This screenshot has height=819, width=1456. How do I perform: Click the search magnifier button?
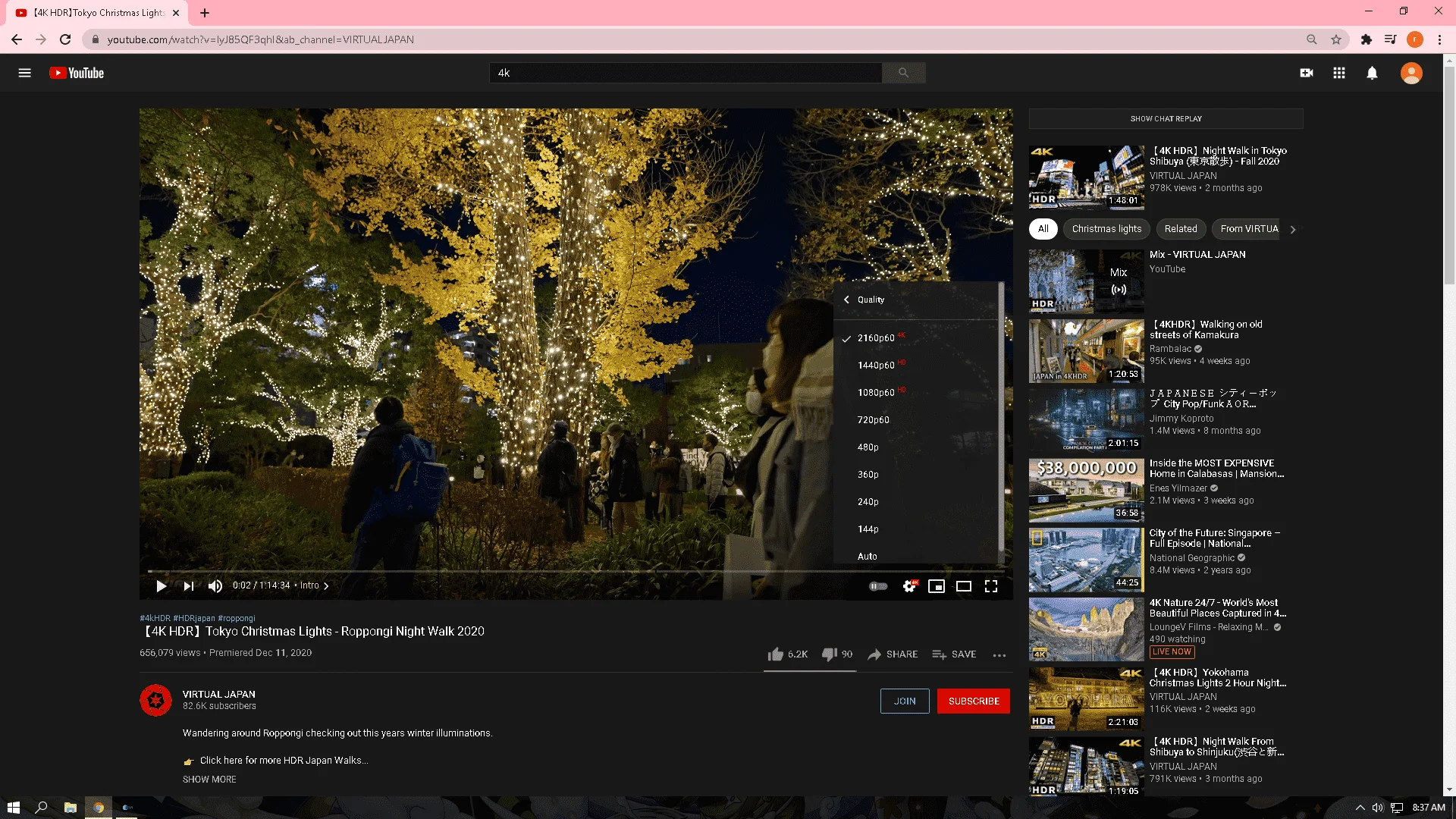coord(903,73)
